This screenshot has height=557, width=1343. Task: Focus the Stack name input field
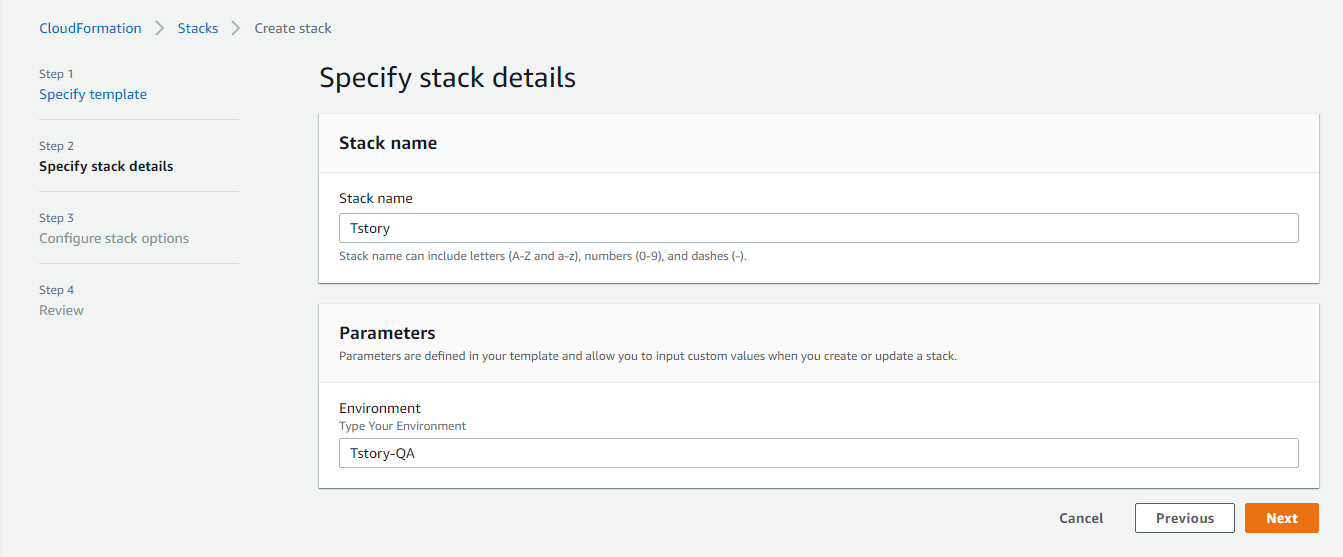[818, 228]
